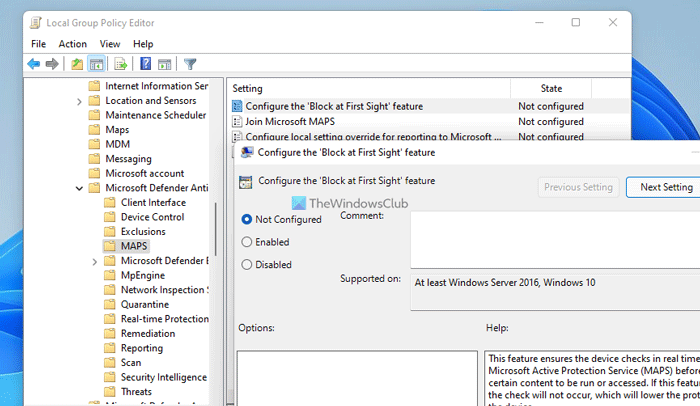
Task: Collapse the Microsoft Defender Antivirus node
Action: tap(79, 188)
